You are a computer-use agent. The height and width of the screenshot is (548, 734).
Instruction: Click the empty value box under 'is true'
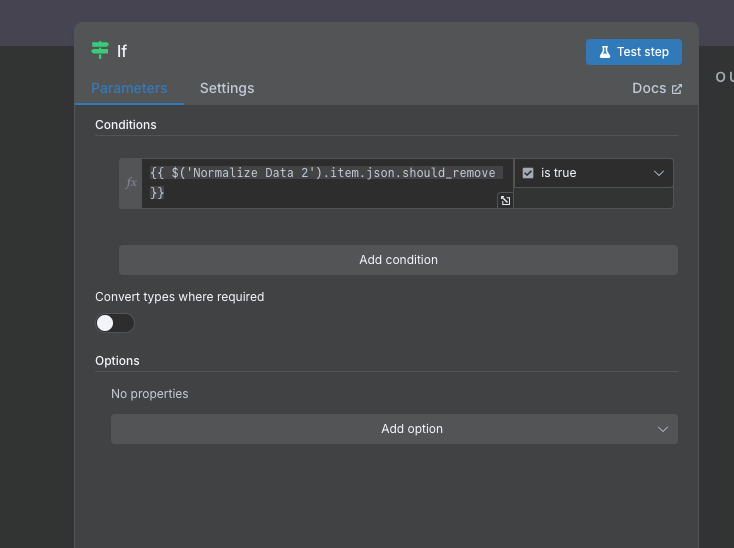click(x=593, y=198)
